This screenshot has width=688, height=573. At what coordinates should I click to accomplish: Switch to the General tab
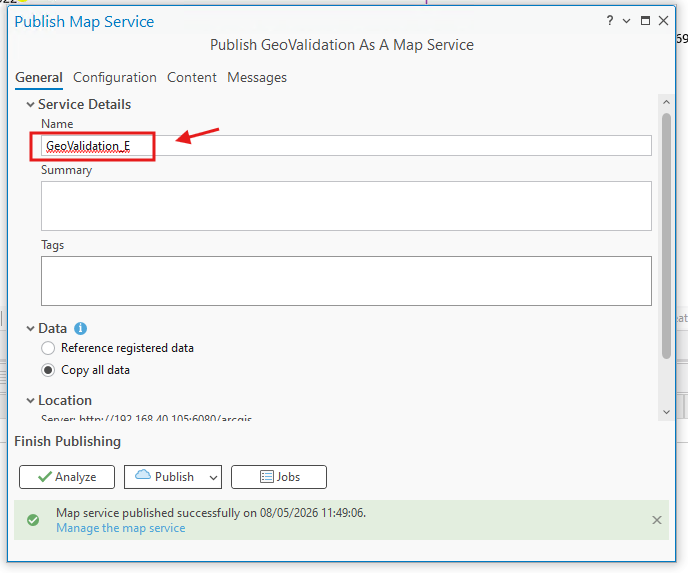tap(39, 78)
